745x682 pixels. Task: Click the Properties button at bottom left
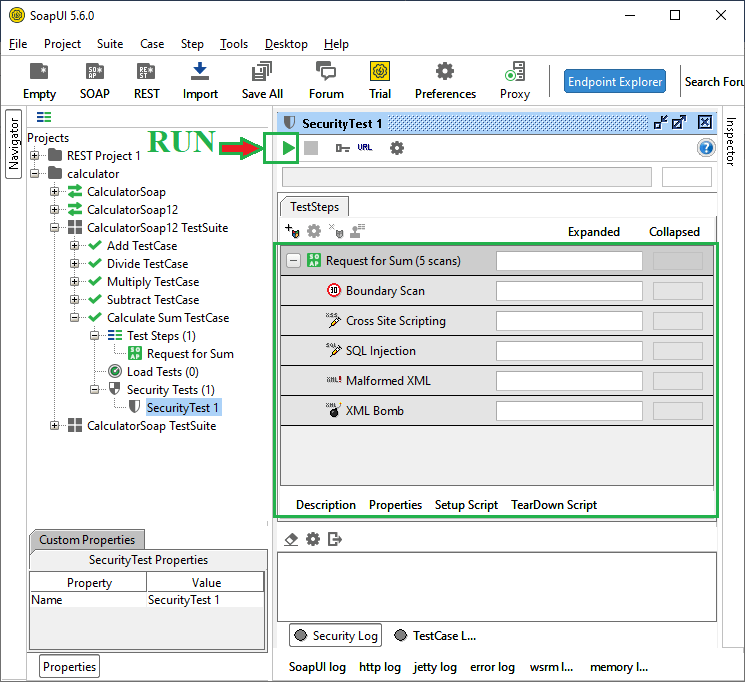click(x=69, y=666)
